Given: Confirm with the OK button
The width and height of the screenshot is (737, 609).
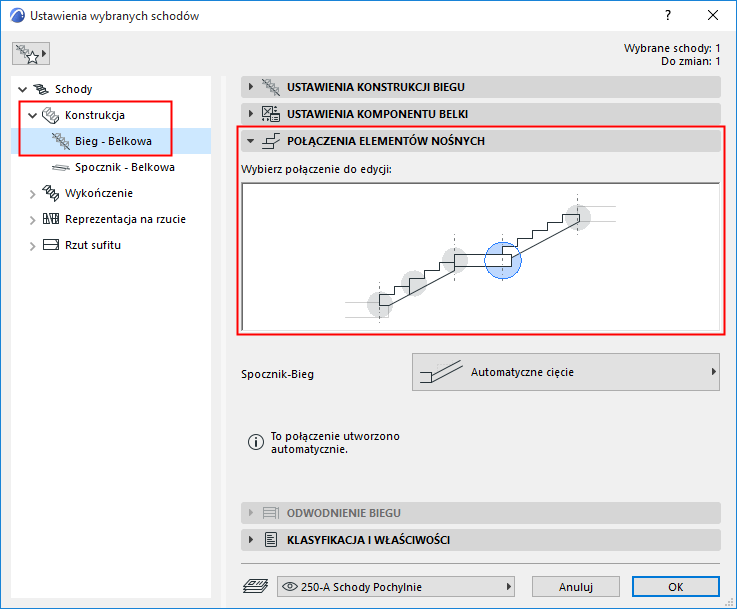Looking at the screenshot, I should tap(675, 586).
